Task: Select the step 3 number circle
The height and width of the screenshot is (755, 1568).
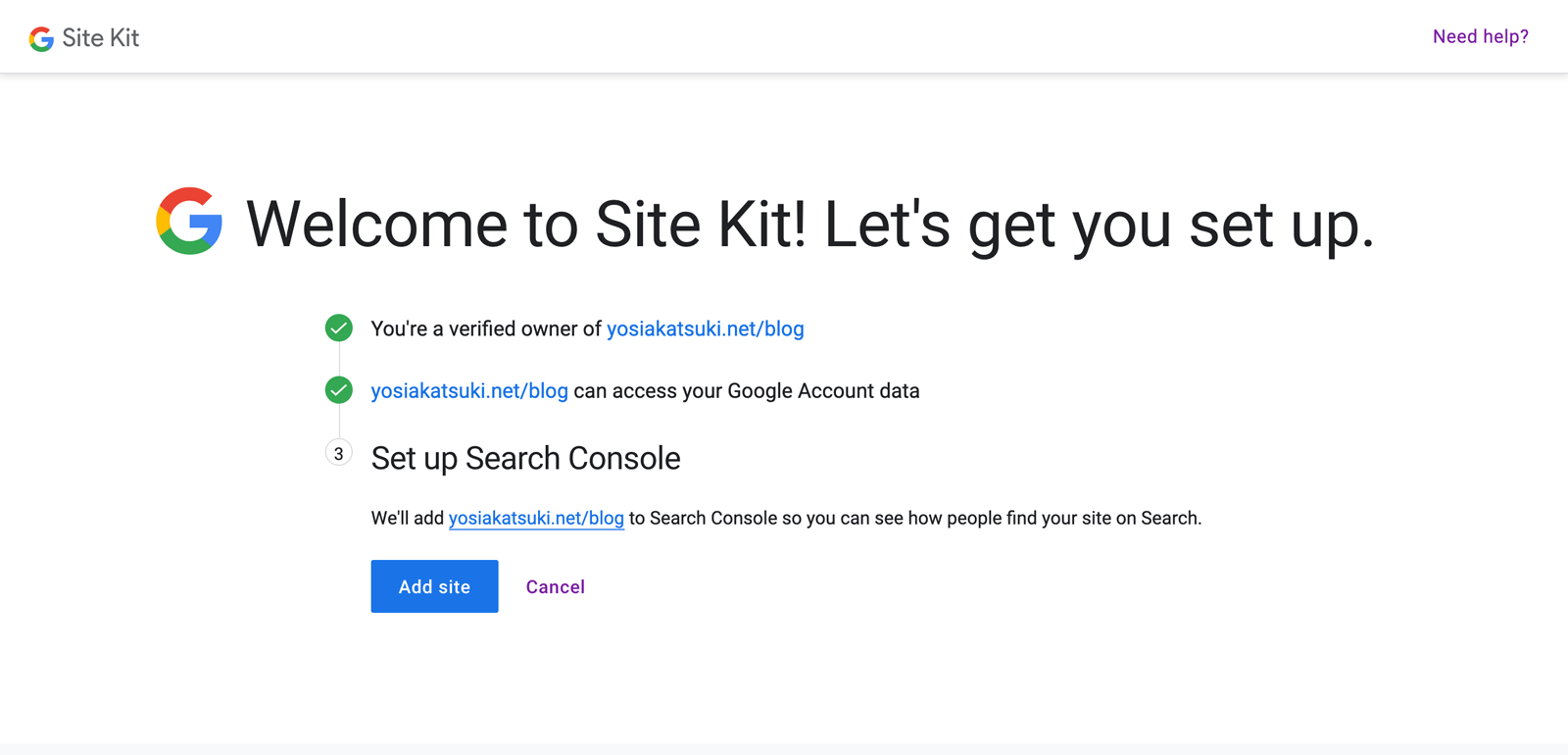Action: (339, 453)
